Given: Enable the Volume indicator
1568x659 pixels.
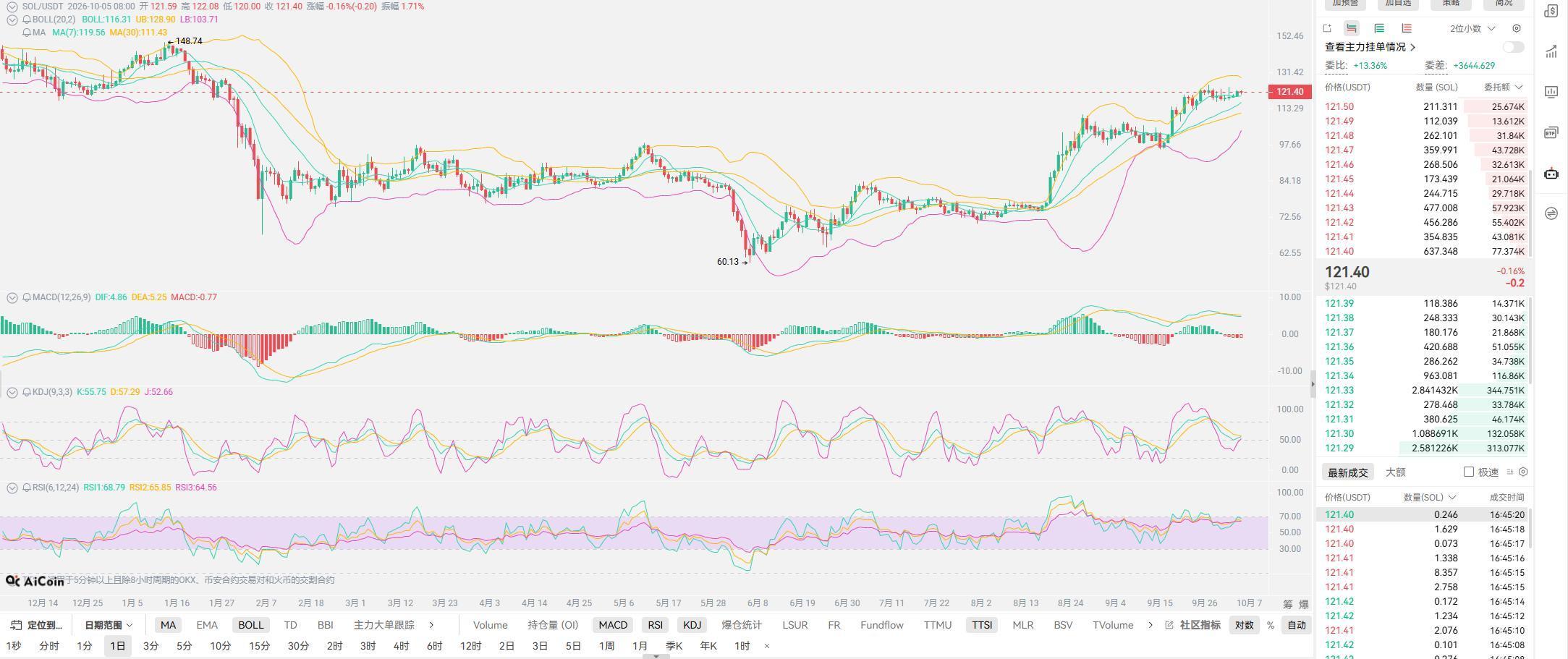Looking at the screenshot, I should point(490,625).
